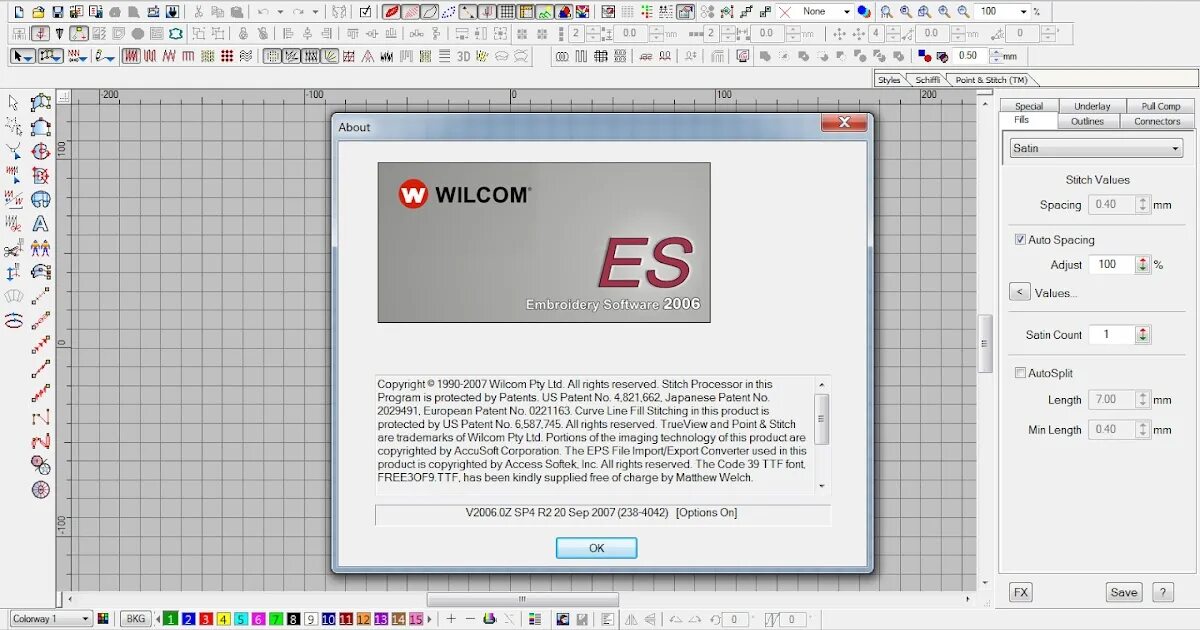Select the Schiffli panel tab
This screenshot has width=1200, height=630.
(927, 80)
